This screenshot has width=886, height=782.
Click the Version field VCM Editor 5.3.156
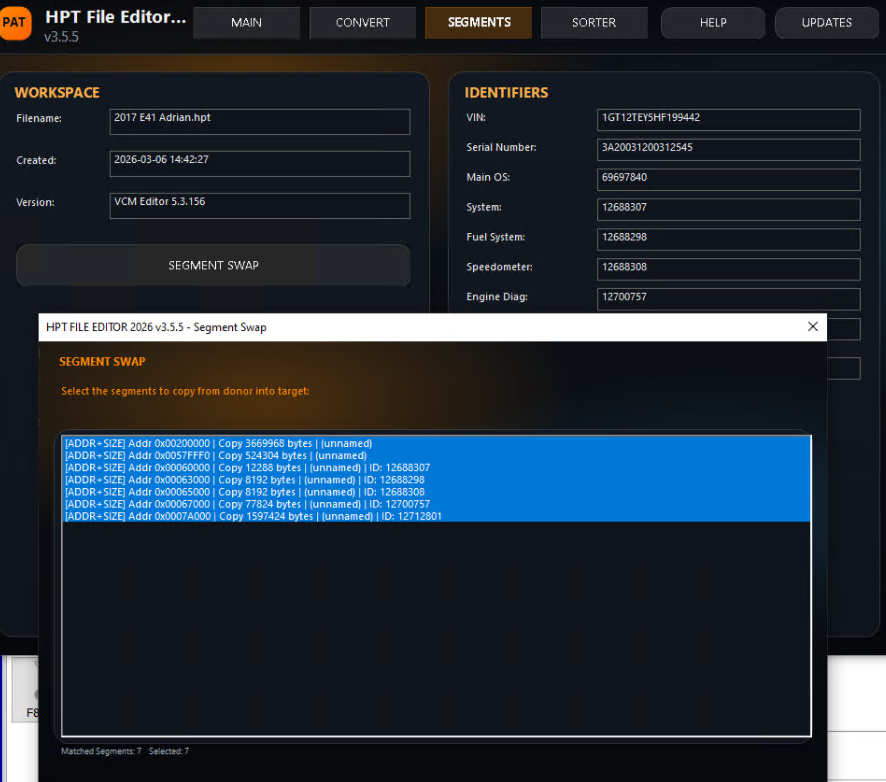coord(259,205)
